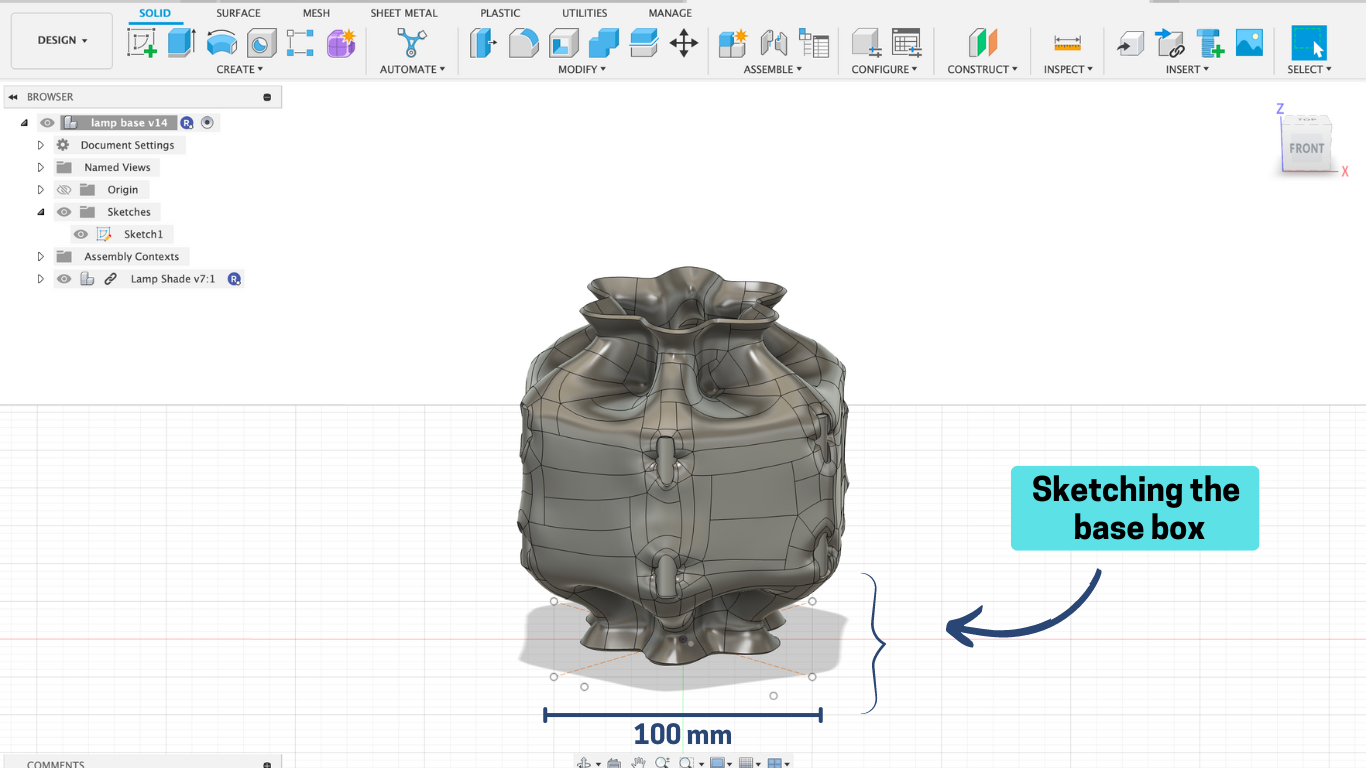Select the Shell tool
This screenshot has height=768, width=1366.
564,43
